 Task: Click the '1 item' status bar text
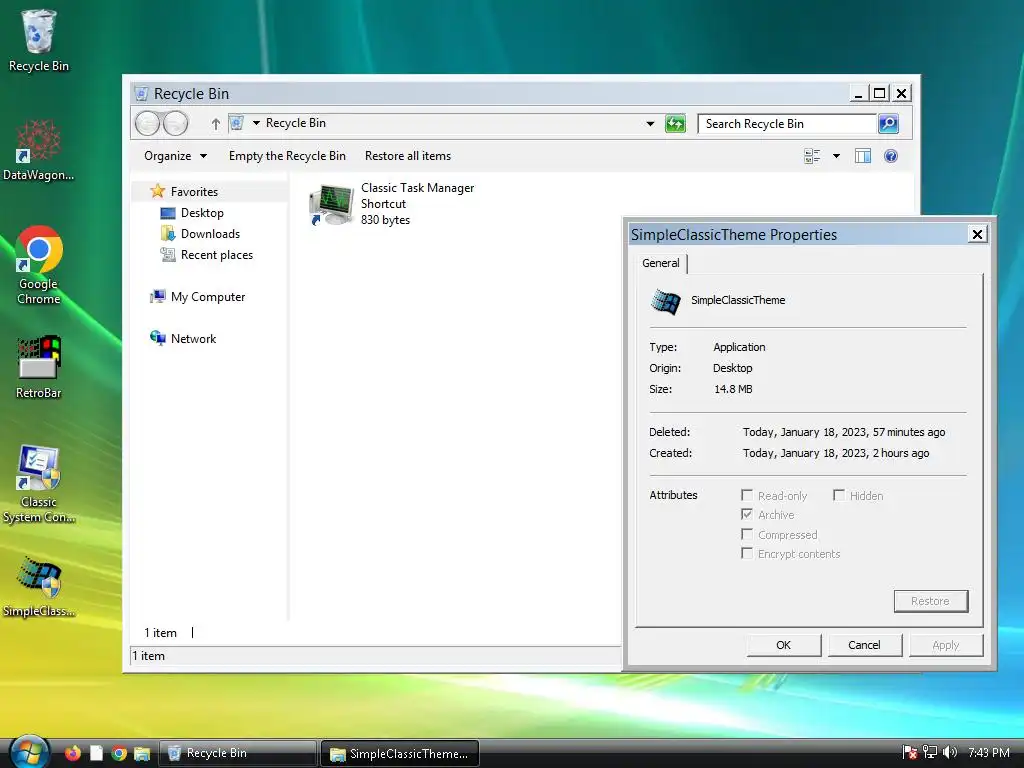pos(148,656)
